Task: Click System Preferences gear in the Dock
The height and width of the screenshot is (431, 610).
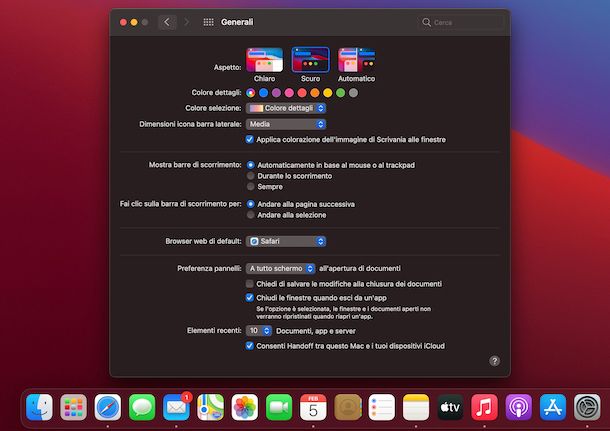Action: (587, 407)
